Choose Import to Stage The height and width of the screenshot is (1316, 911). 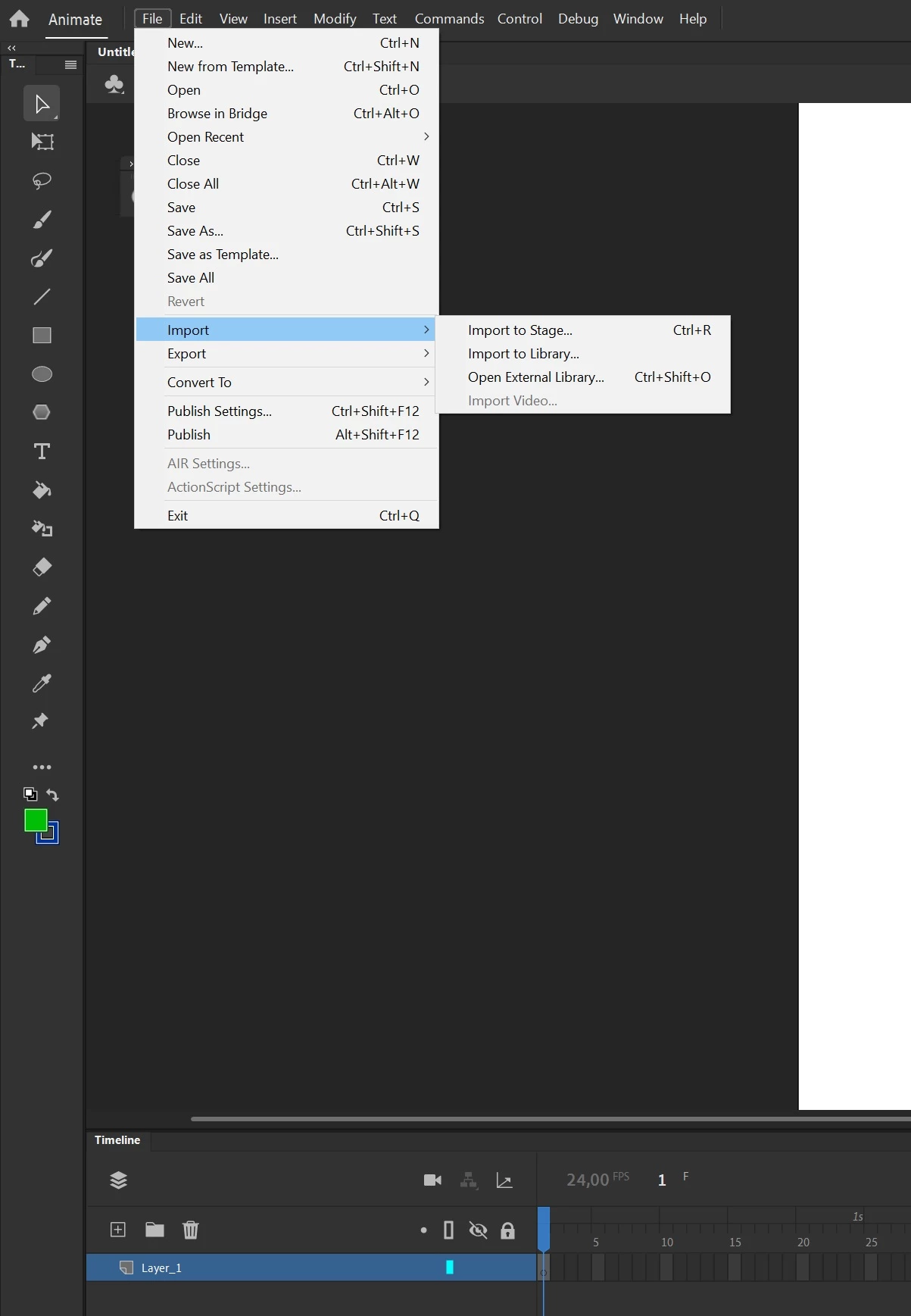tap(583, 330)
